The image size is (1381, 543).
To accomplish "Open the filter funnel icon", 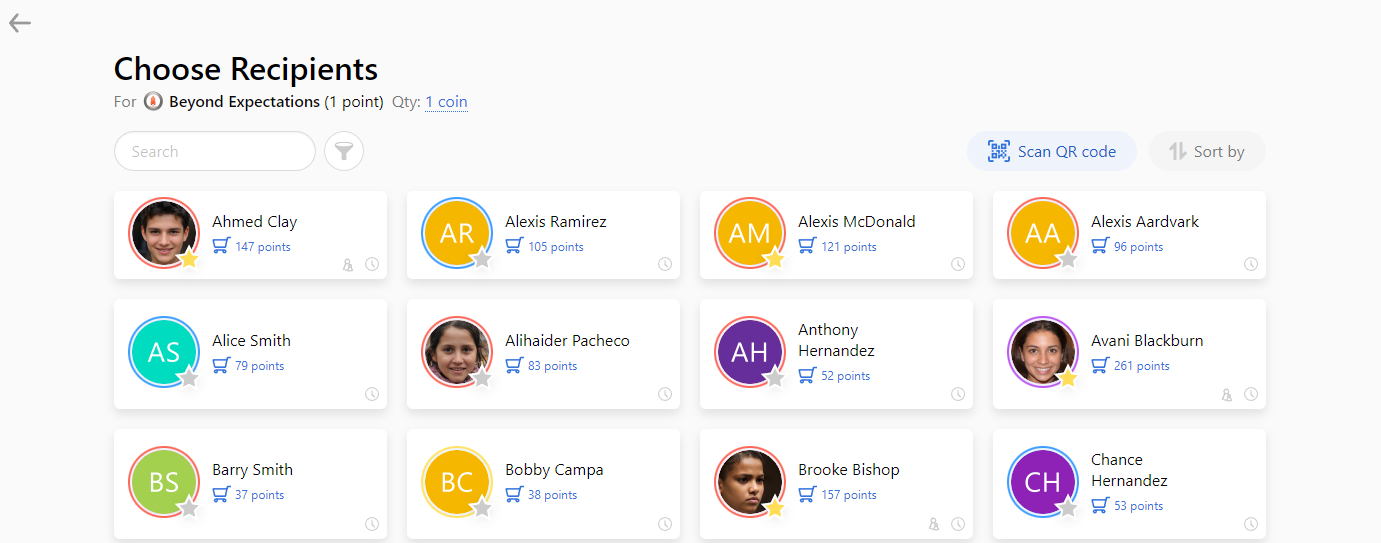I will 344,151.
